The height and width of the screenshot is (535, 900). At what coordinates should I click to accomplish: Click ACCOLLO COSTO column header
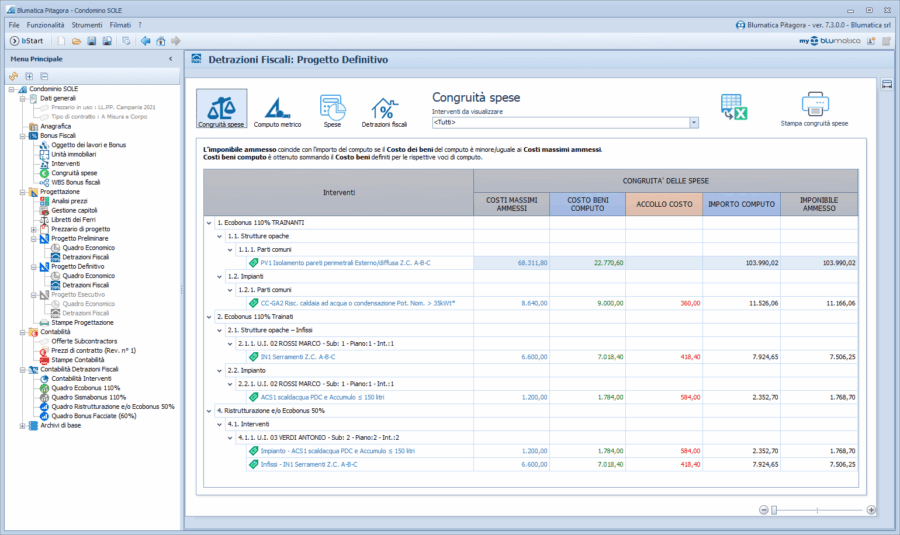(x=664, y=204)
